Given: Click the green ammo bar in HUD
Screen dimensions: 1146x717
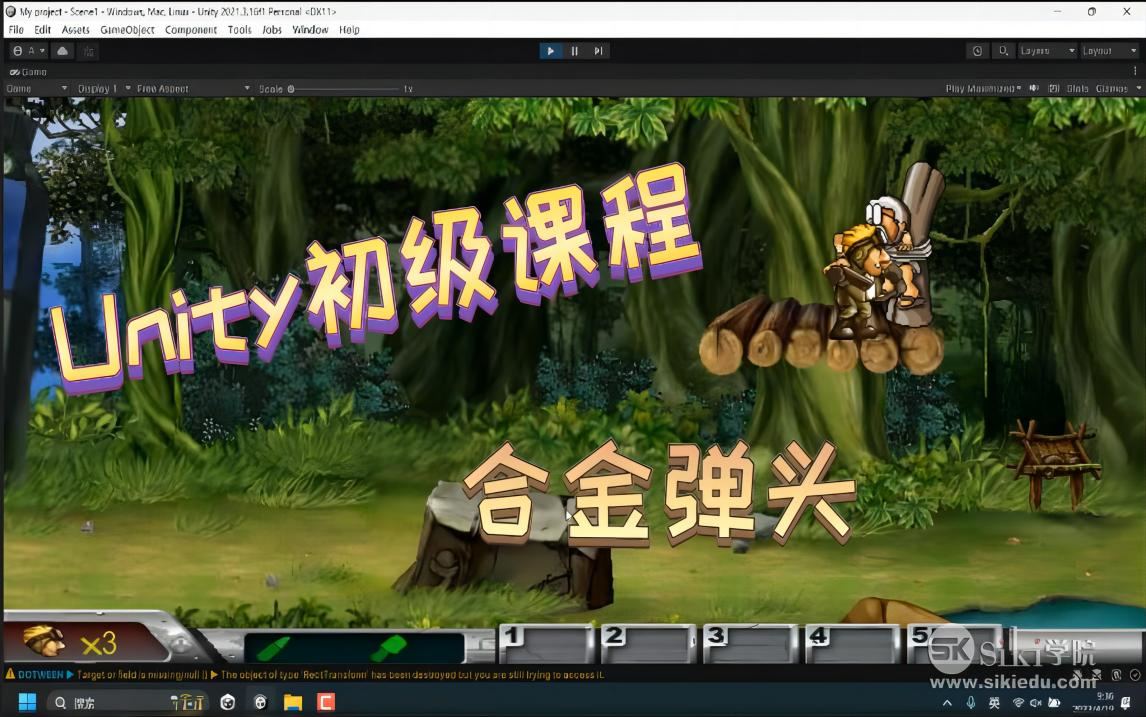Looking at the screenshot, I should point(354,647).
